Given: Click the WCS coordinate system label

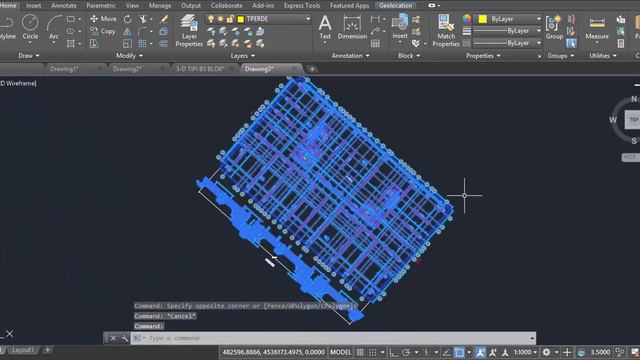Looking at the screenshot, I should pyautogui.click(x=631, y=157).
